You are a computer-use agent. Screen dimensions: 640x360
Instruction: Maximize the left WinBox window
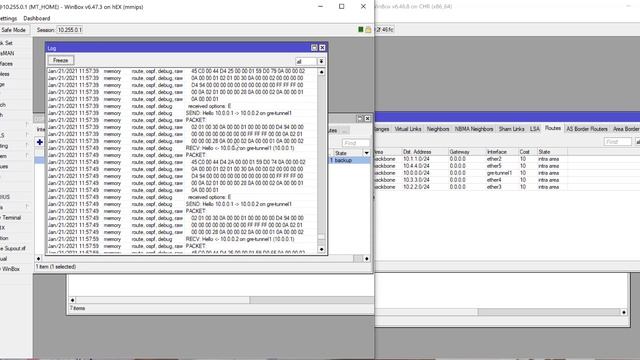pos(342,7)
